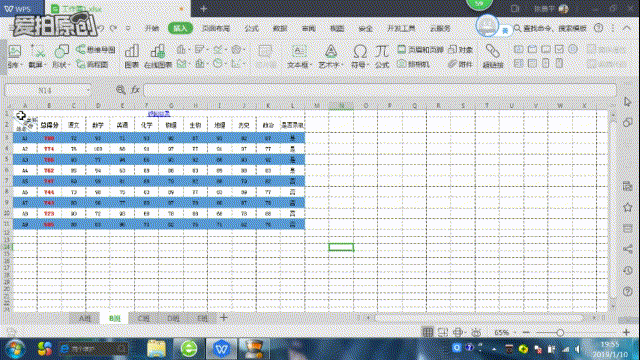
Task: Open the quick access toolbar customize arrow
Action: pyautogui.click(x=128, y=28)
